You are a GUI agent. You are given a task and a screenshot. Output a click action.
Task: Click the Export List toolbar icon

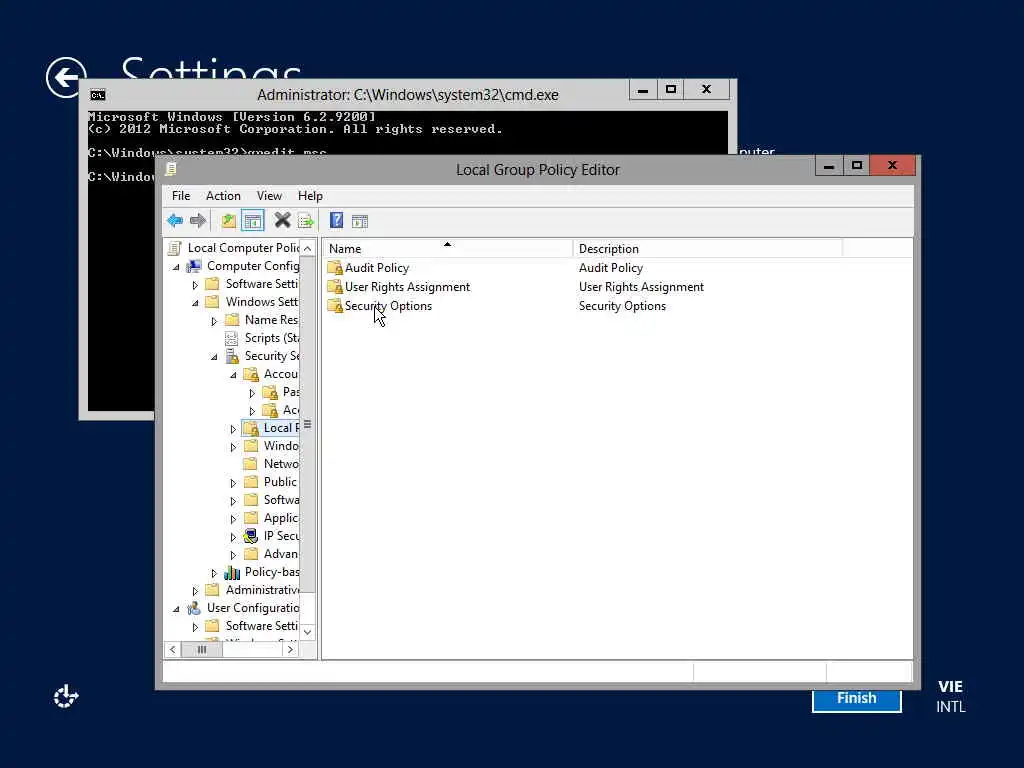pos(306,221)
